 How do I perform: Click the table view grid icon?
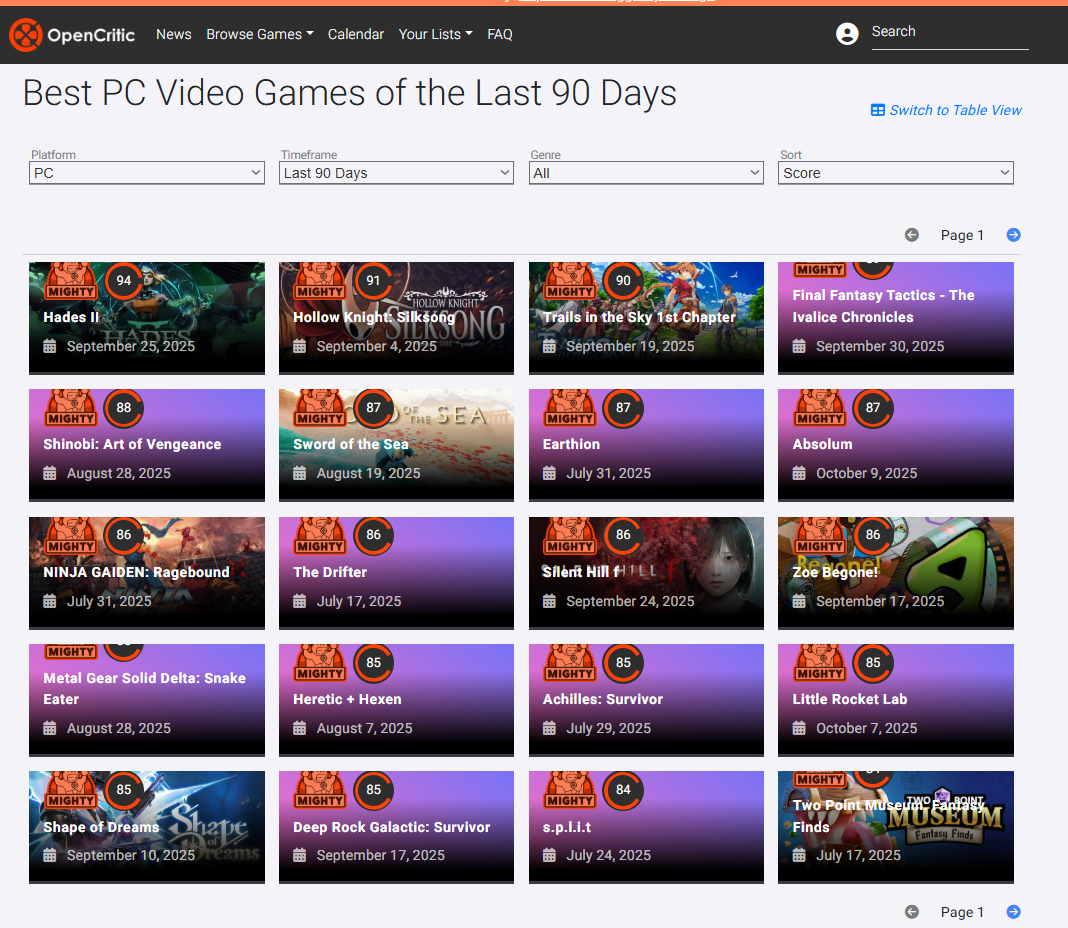coord(877,110)
